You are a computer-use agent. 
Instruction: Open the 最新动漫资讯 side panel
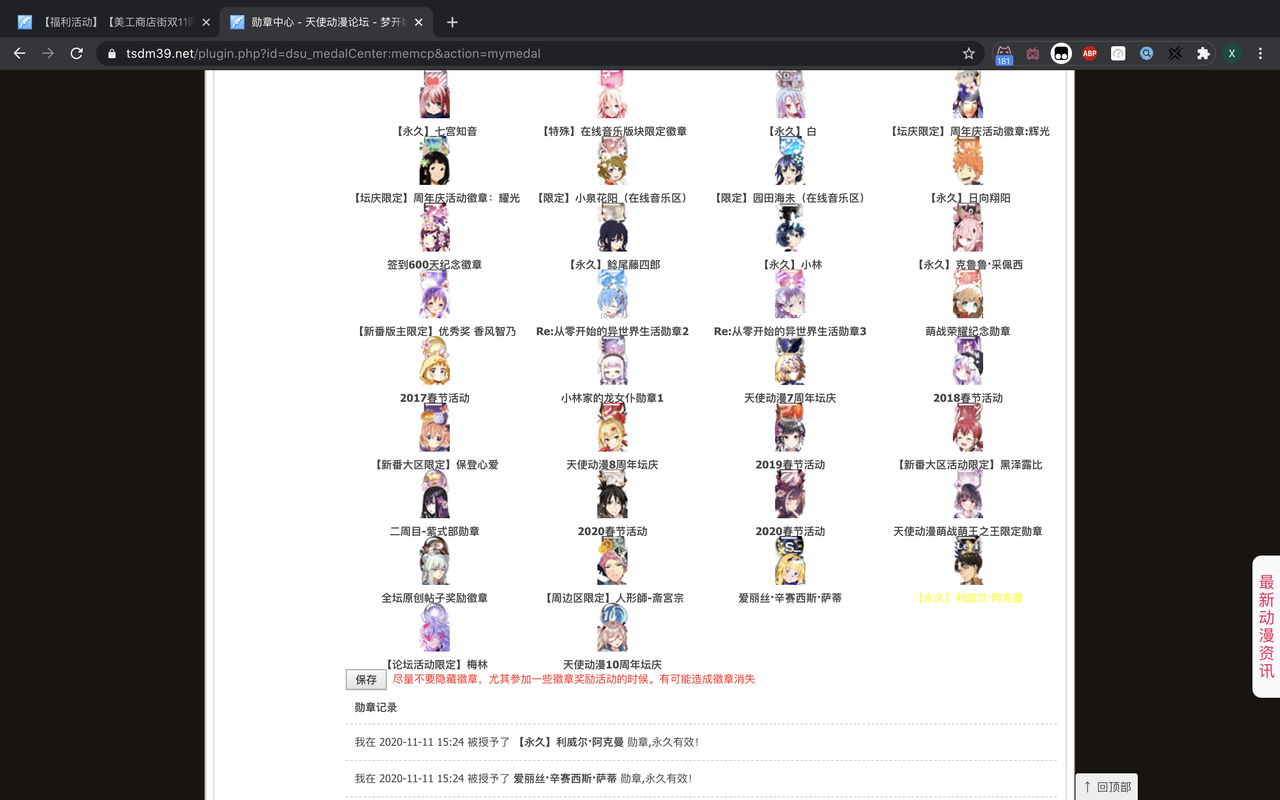(x=1266, y=626)
